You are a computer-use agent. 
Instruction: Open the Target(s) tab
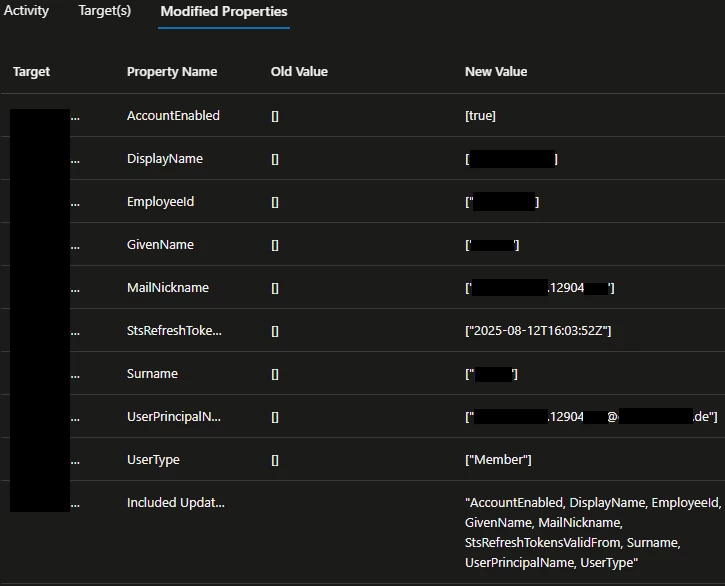click(104, 11)
